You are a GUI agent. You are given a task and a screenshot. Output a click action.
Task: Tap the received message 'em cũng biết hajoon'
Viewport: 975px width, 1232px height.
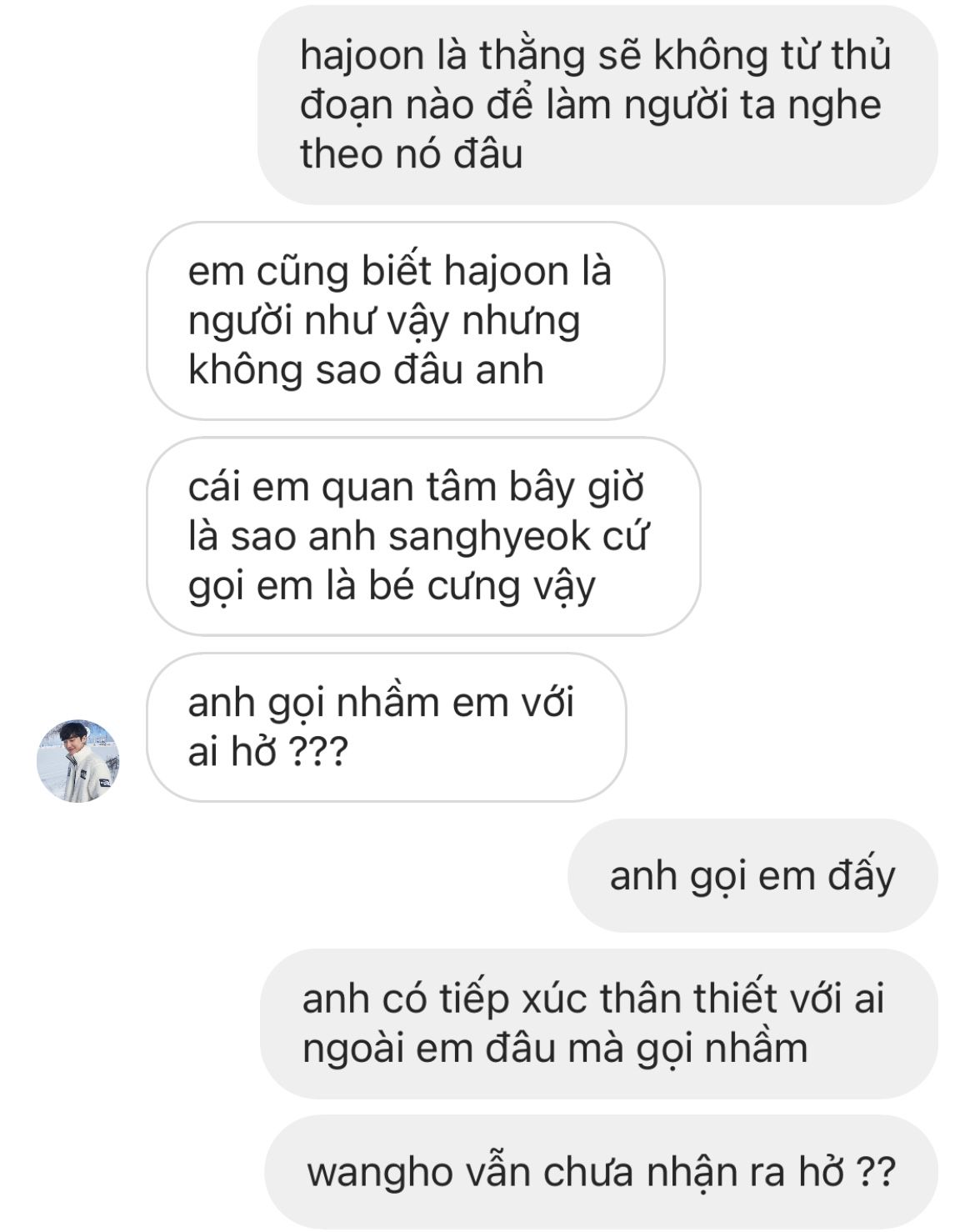pos(406,321)
